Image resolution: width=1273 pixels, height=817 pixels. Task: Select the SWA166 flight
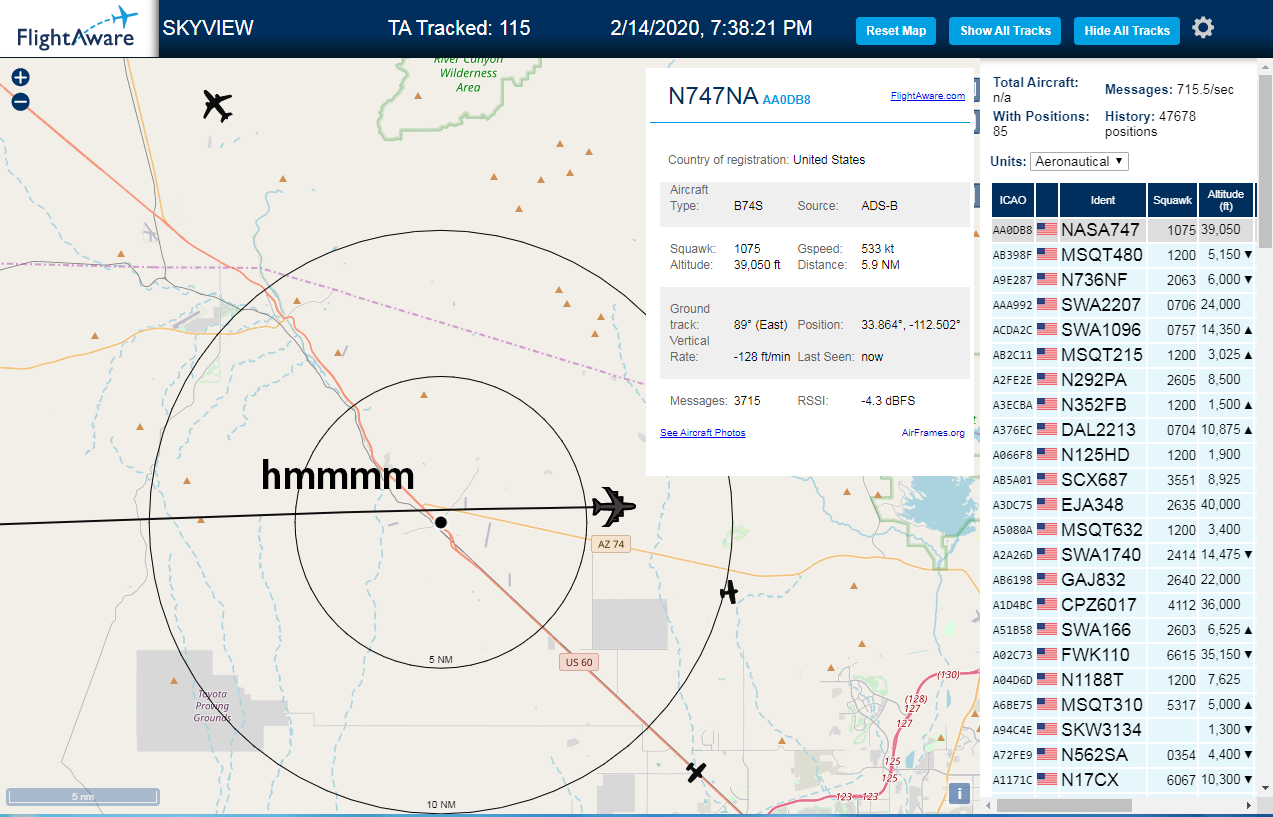[1122, 630]
